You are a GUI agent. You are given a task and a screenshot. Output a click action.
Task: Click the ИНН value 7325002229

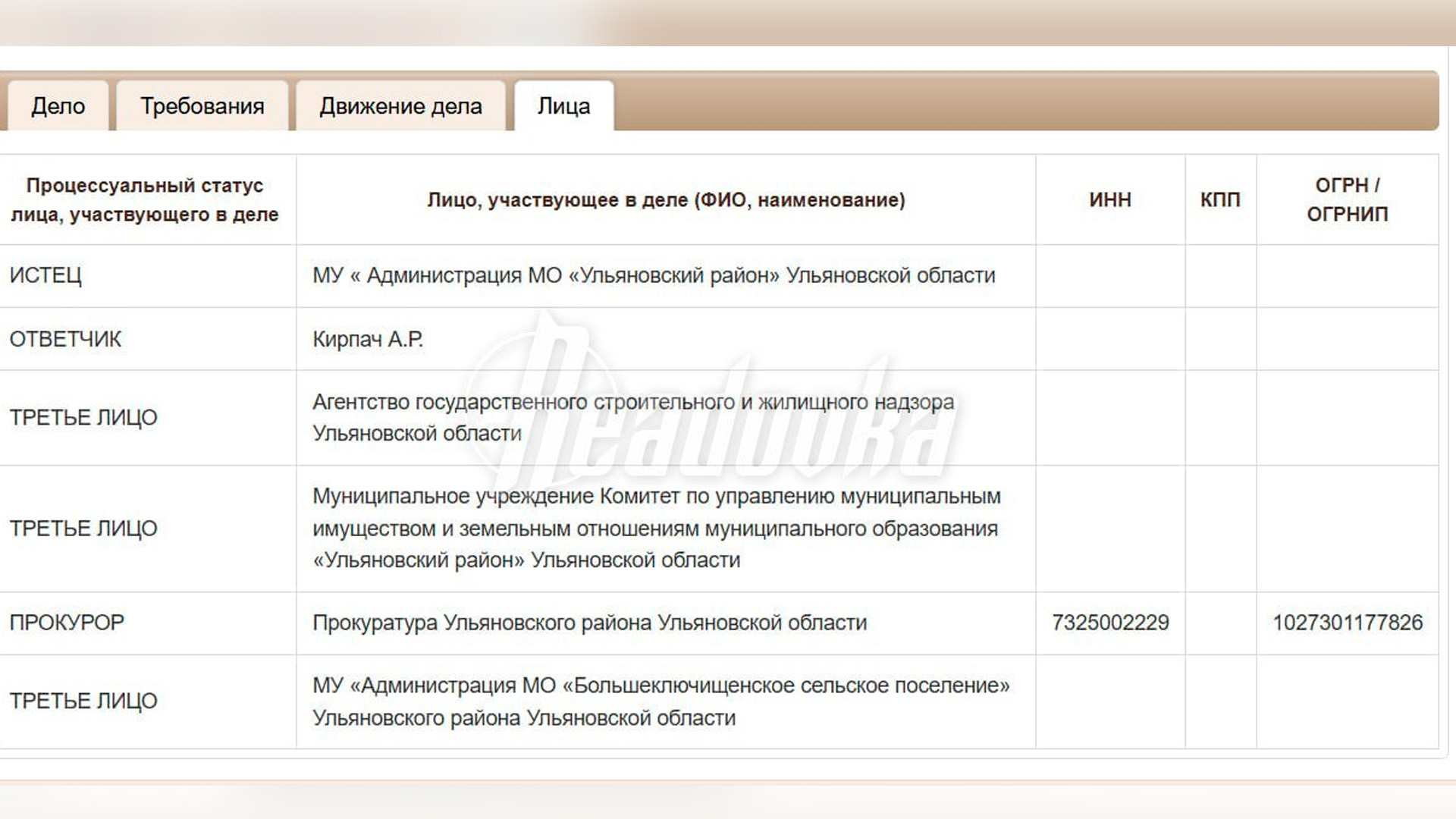[x=1110, y=623]
